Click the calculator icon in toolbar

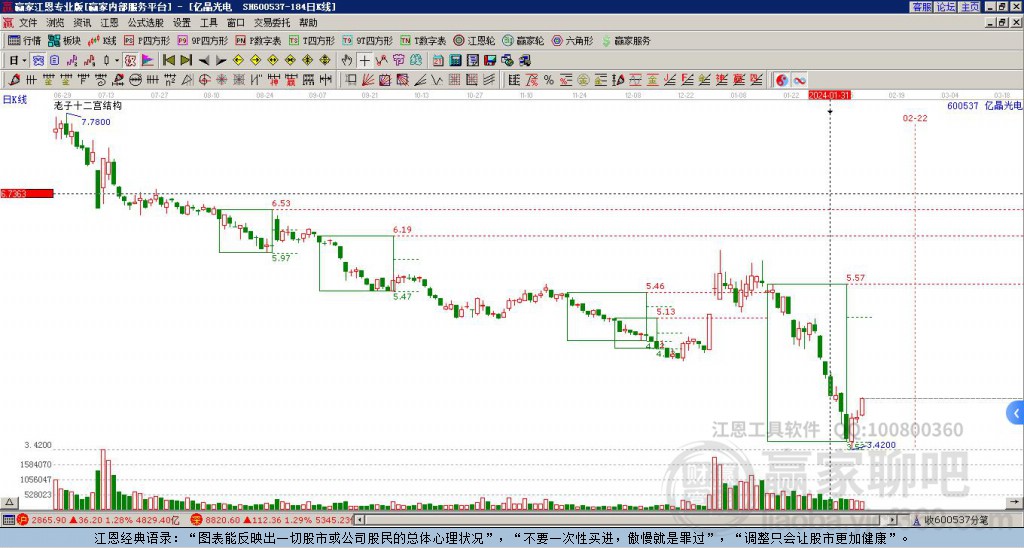(x=455, y=61)
